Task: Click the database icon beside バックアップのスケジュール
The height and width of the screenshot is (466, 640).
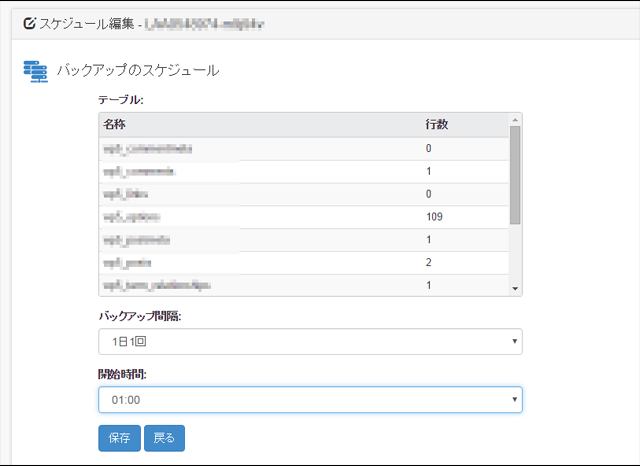Action: coord(35,72)
